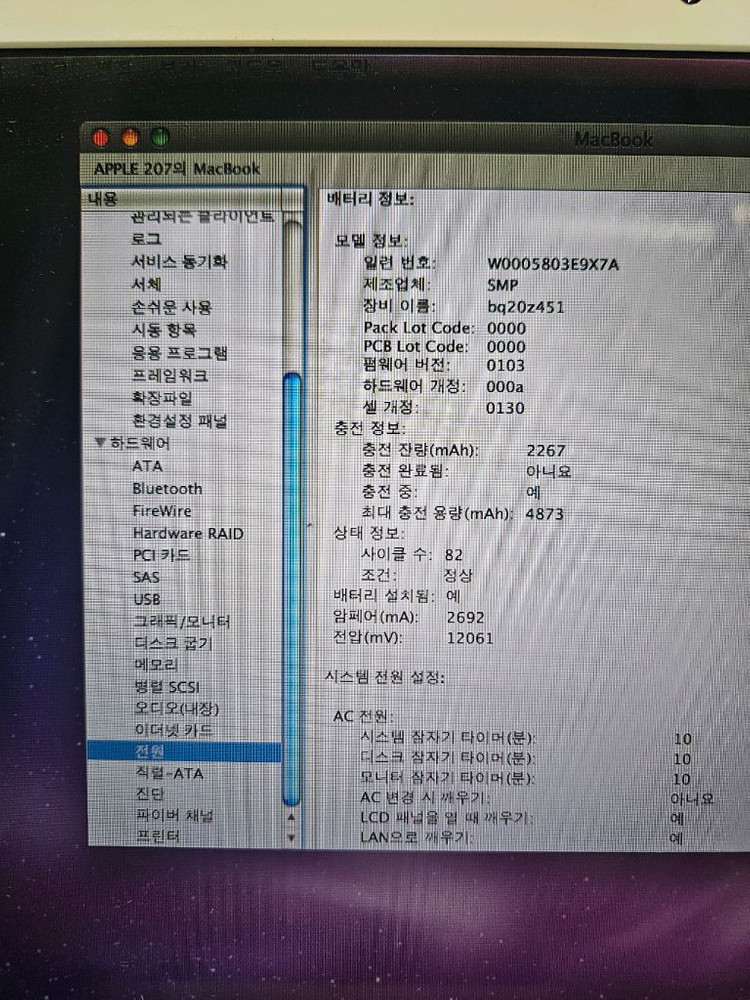Select 프레임워크 entry
This screenshot has height=1000, width=750.
coord(170,375)
